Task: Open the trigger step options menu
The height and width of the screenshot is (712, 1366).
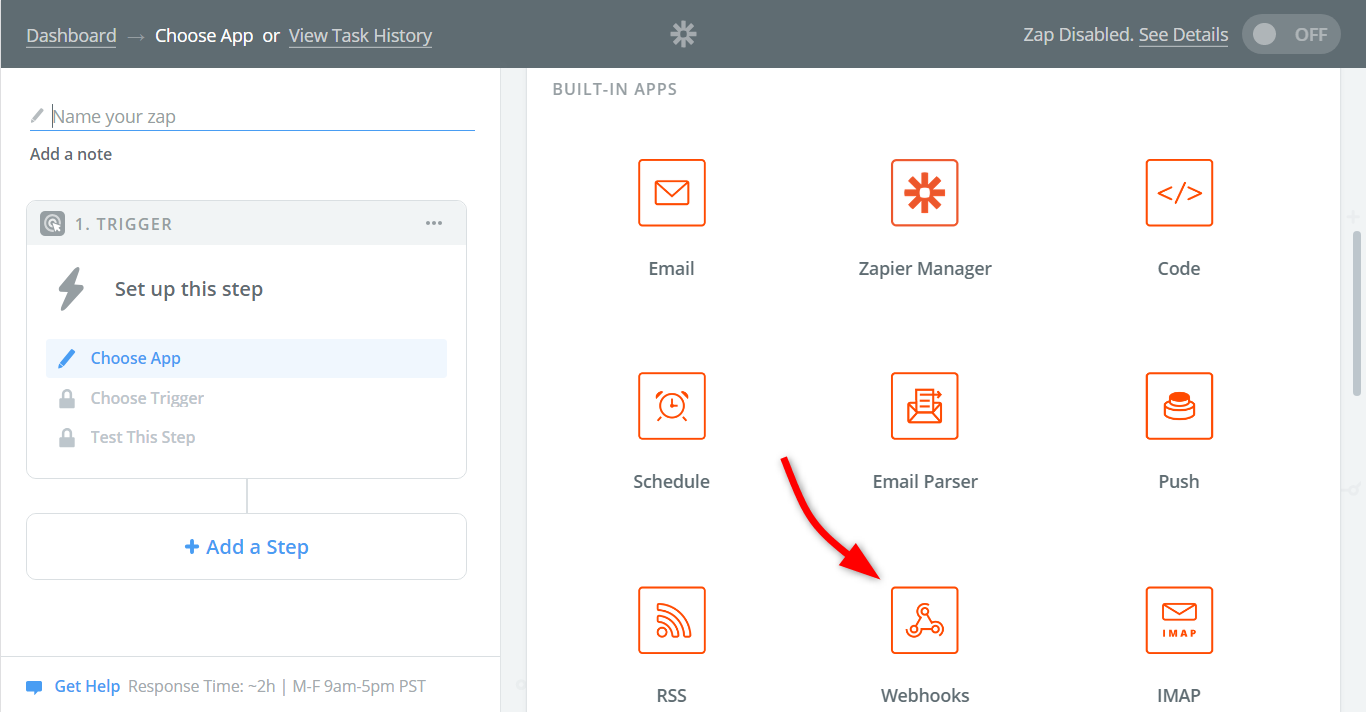Action: point(434,223)
